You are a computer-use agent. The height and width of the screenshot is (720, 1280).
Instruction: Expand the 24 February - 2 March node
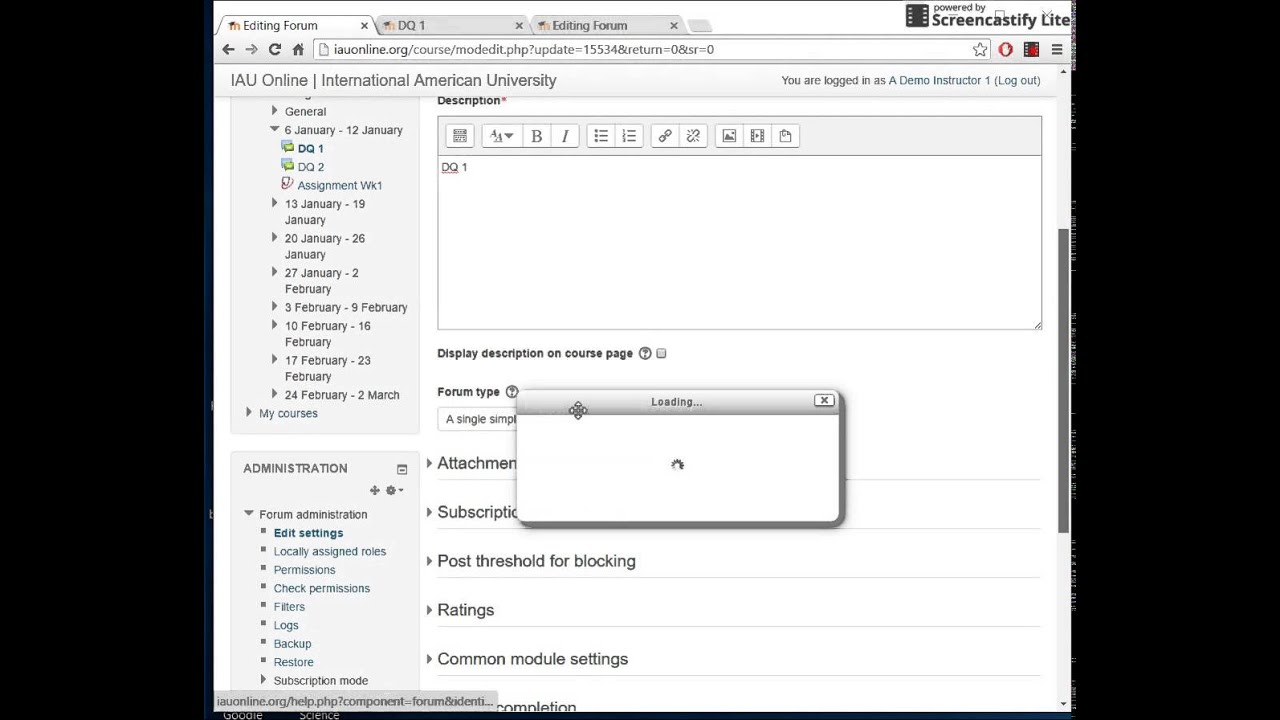[274, 394]
